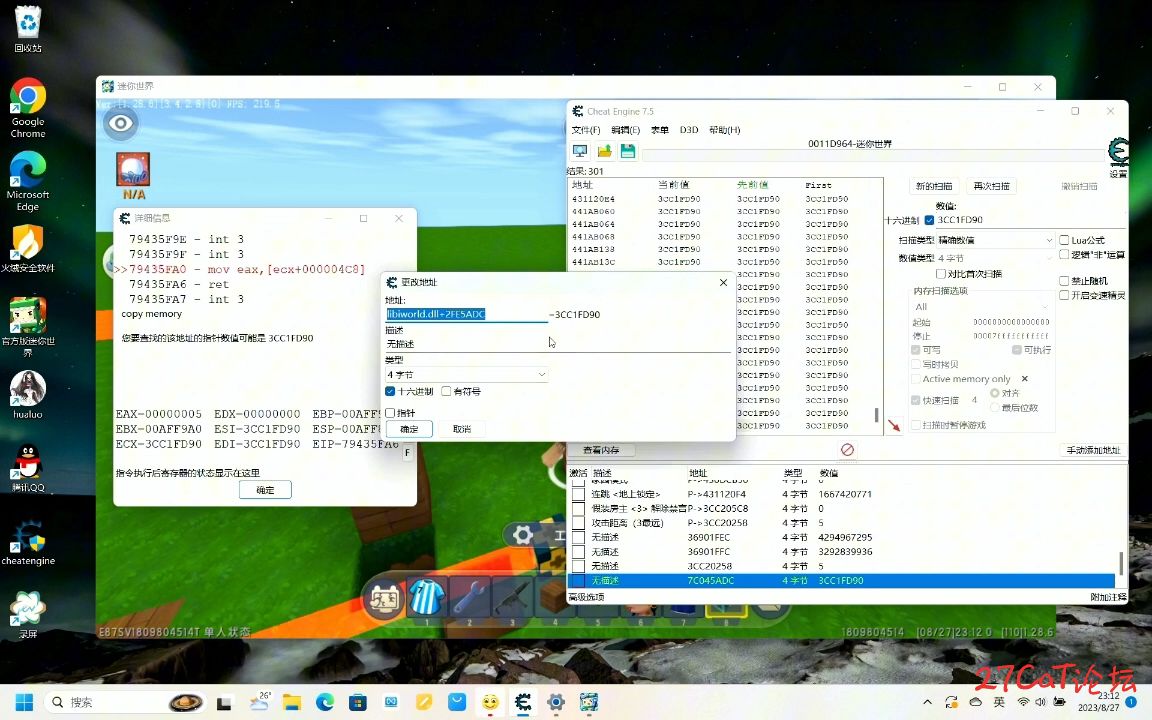Open the 录屏 desktop shortcut
Image resolution: width=1152 pixels, height=720 pixels.
pos(28,615)
